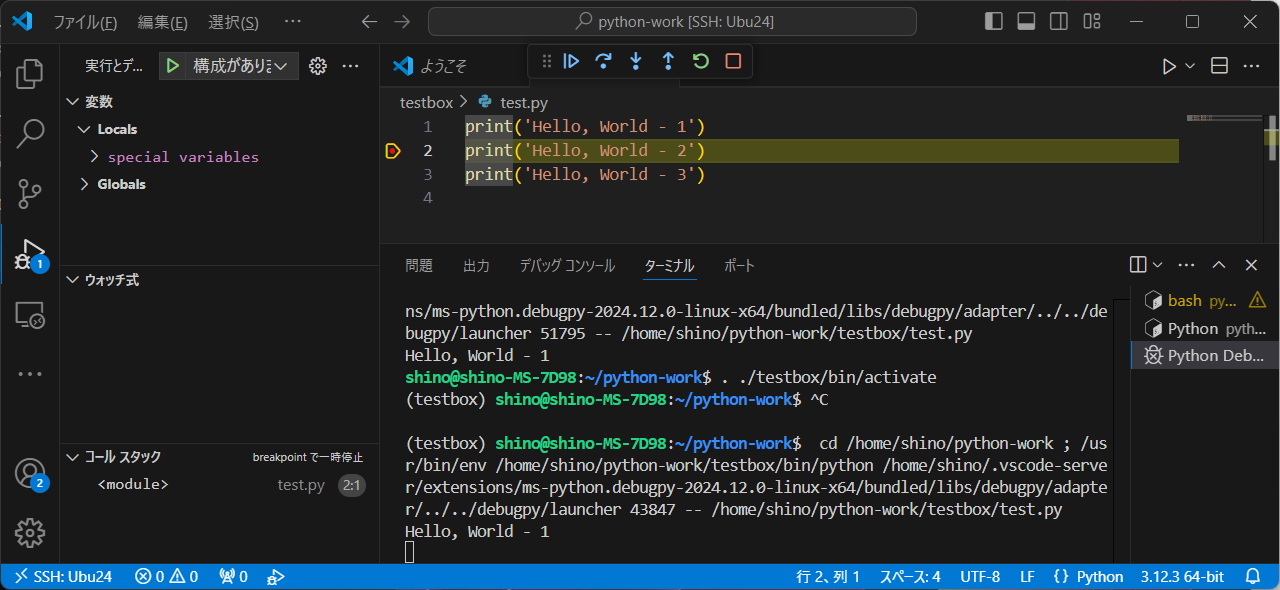The width and height of the screenshot is (1280, 590).
Task: Toggle the primary sidebar visibility
Action: click(x=993, y=20)
